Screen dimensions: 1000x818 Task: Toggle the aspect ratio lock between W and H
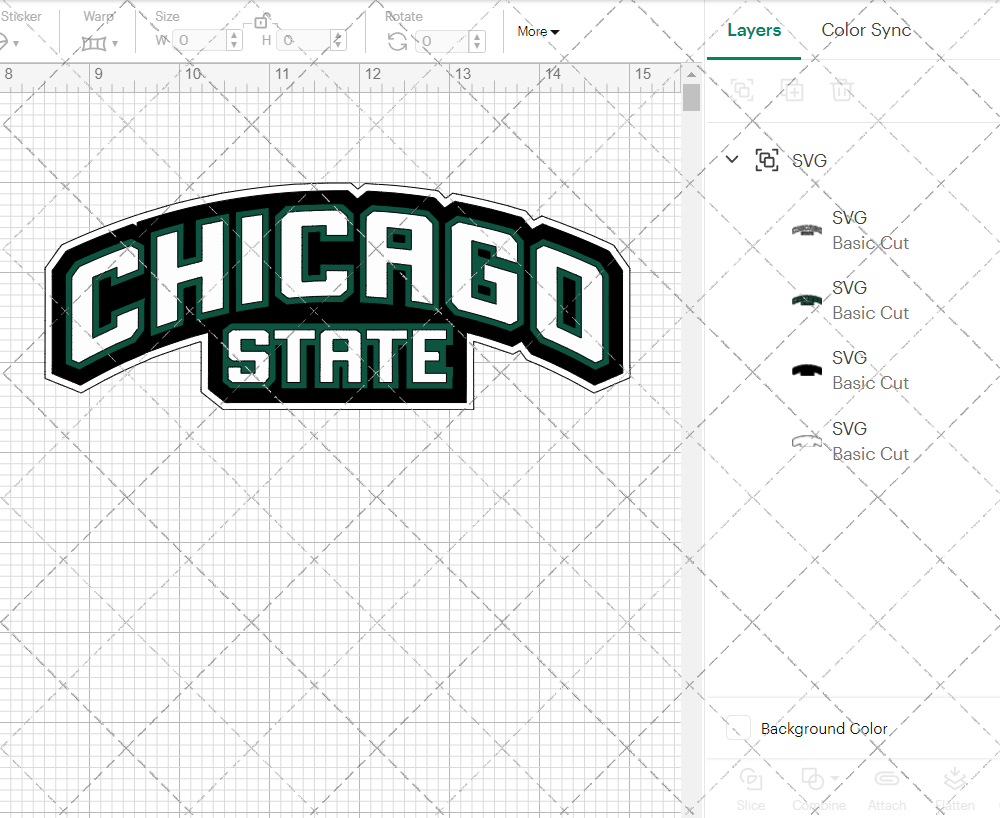pos(262,21)
